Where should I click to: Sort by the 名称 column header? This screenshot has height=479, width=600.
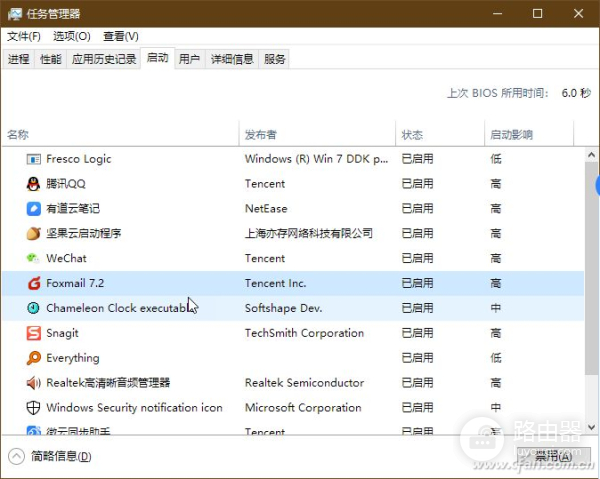click(120, 134)
